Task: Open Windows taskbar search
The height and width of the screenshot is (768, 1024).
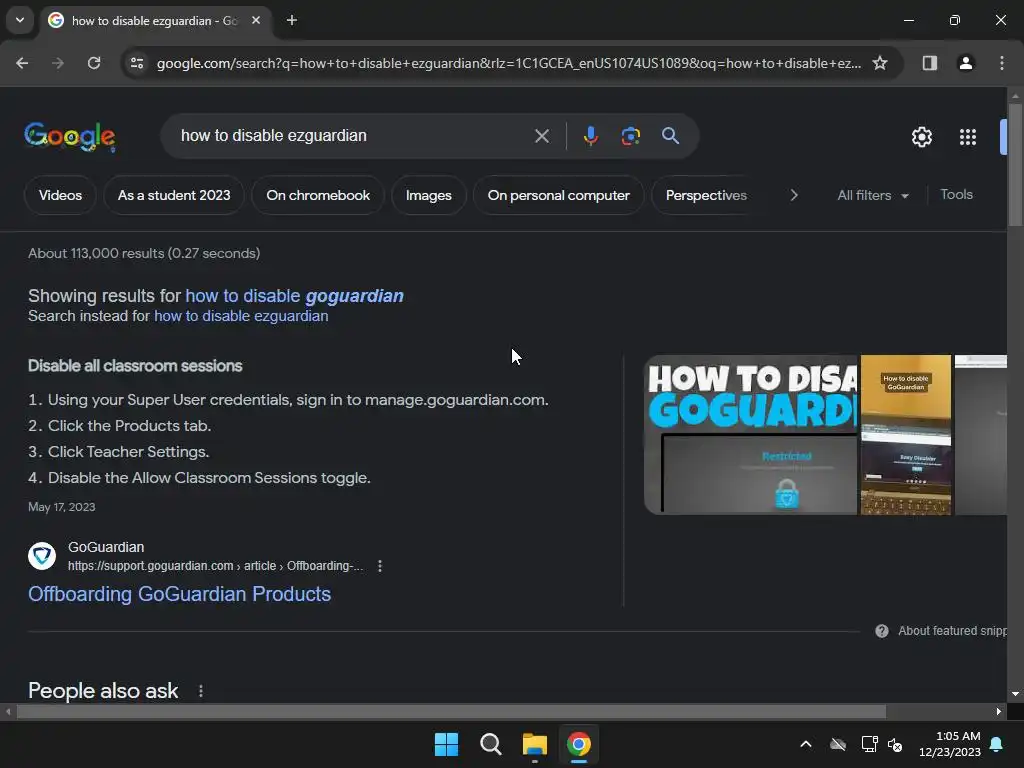Action: coord(490,744)
